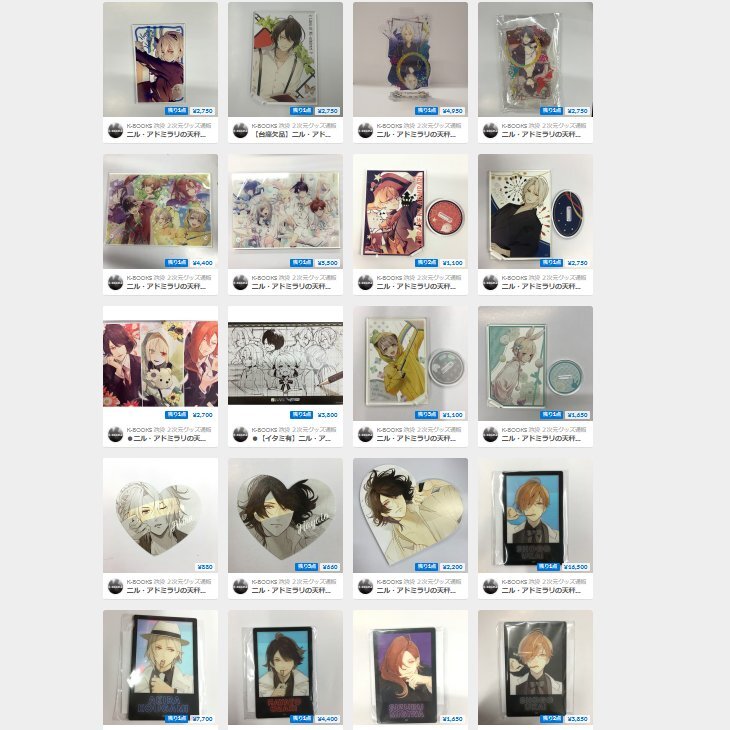Click seller avatar under the ¥4,400 clear file
Viewport: 730px width, 730px height.
point(115,282)
